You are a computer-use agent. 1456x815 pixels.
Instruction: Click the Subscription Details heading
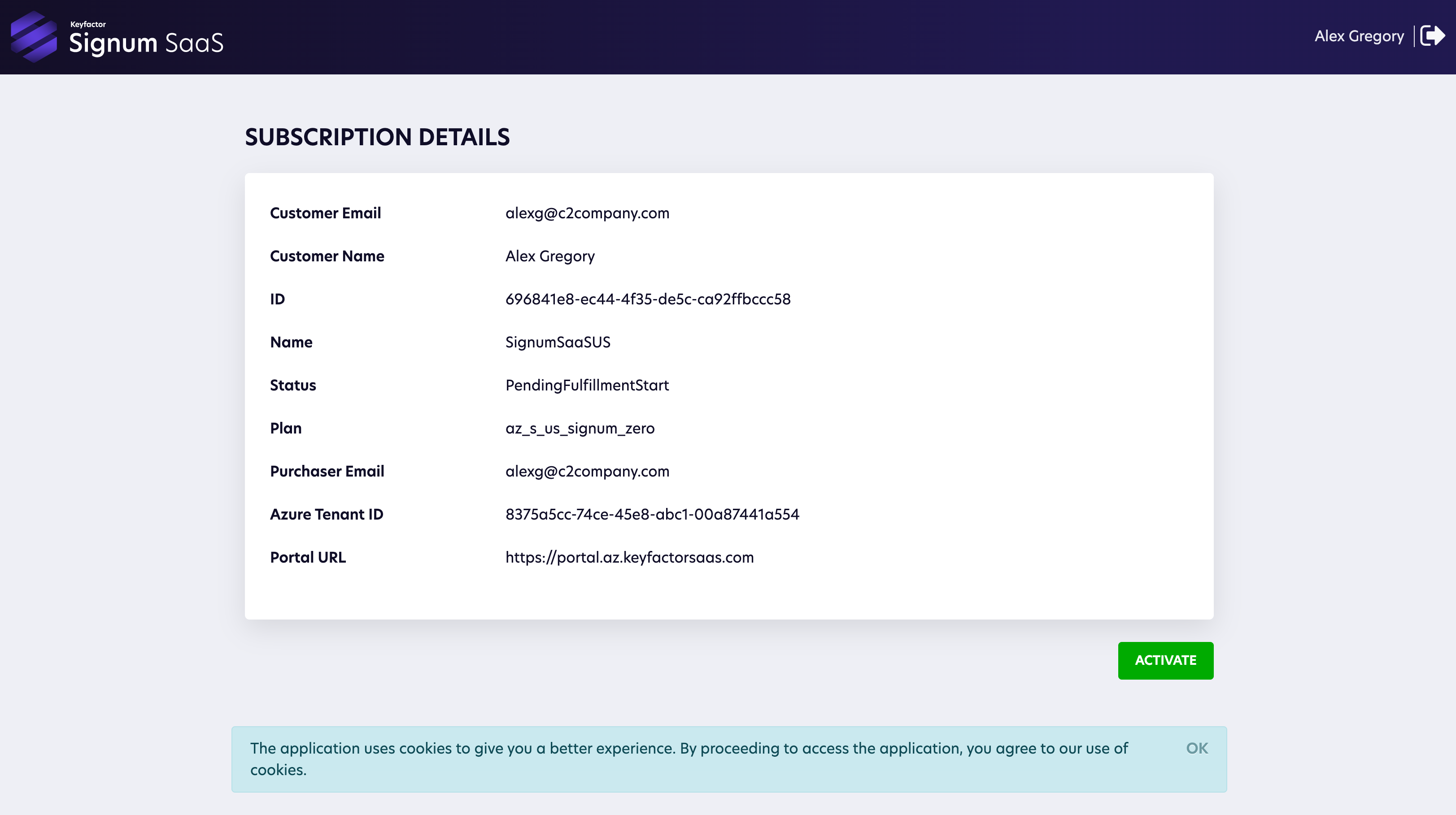[x=377, y=137]
